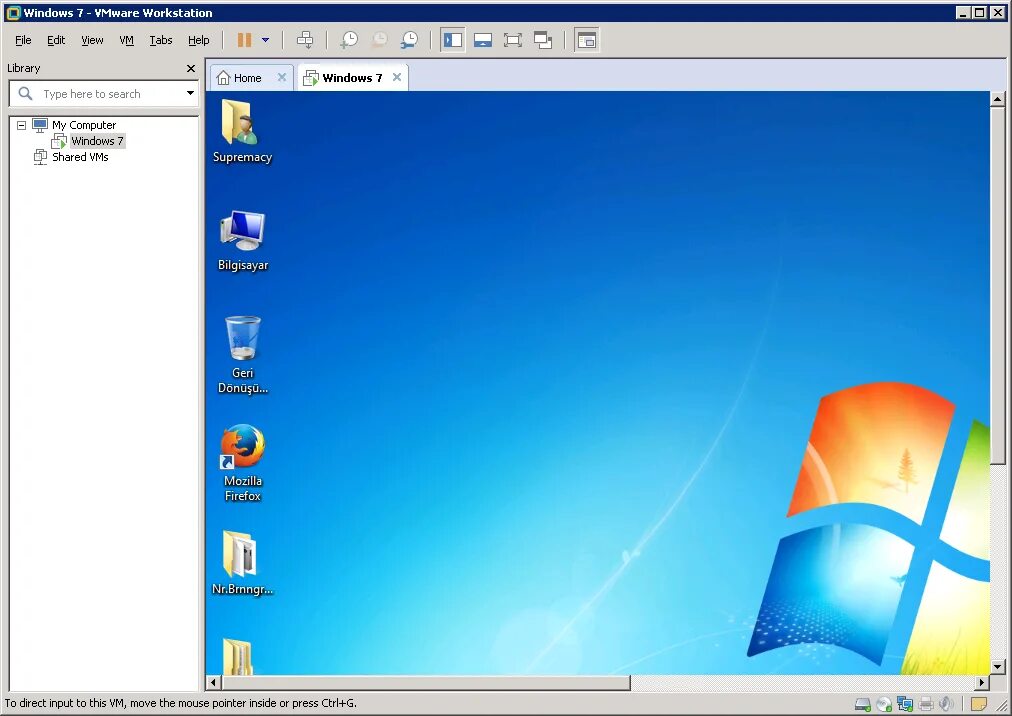Click the sound card status icon
Image resolution: width=1012 pixels, height=716 pixels.
click(x=946, y=704)
